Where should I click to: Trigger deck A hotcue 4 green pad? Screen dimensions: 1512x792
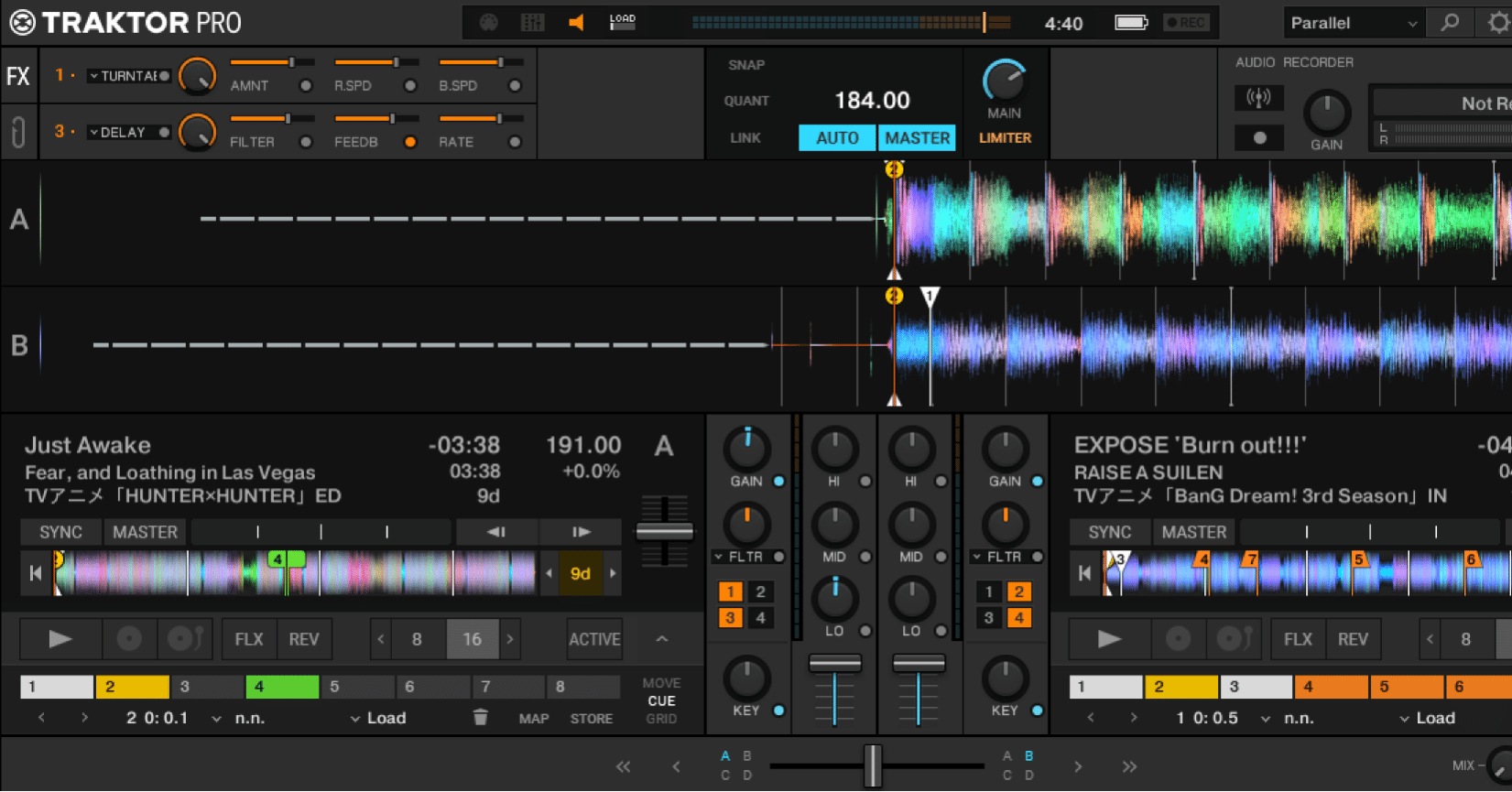(282, 687)
